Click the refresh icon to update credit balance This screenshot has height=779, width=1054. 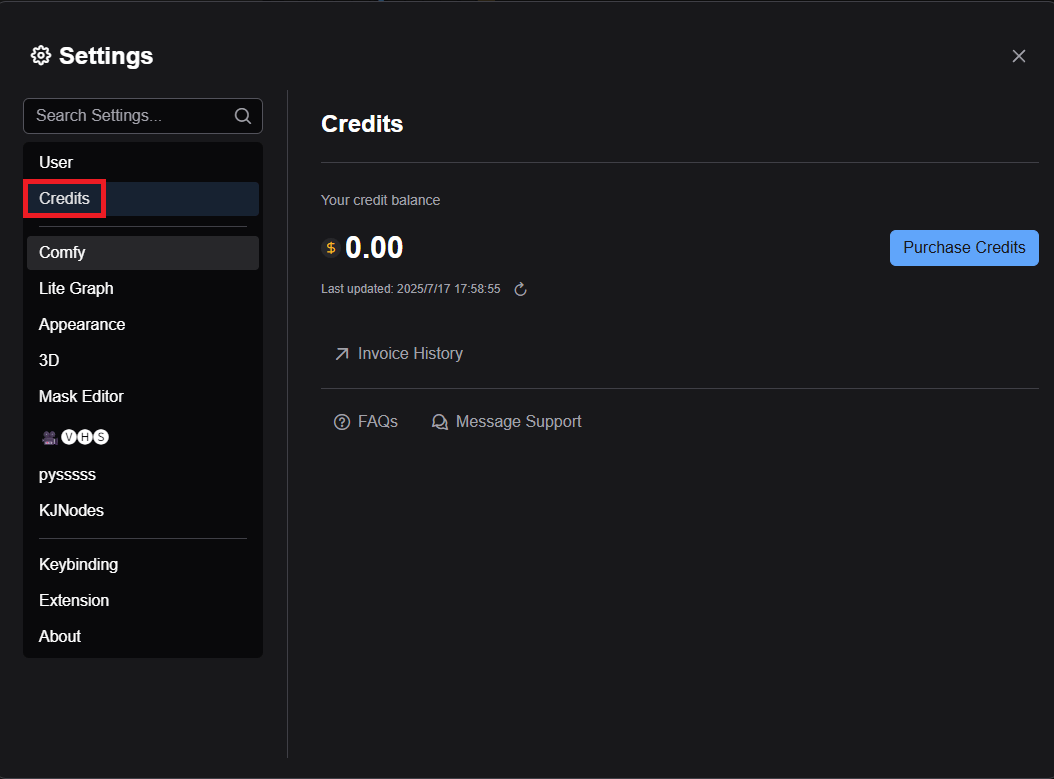point(519,288)
